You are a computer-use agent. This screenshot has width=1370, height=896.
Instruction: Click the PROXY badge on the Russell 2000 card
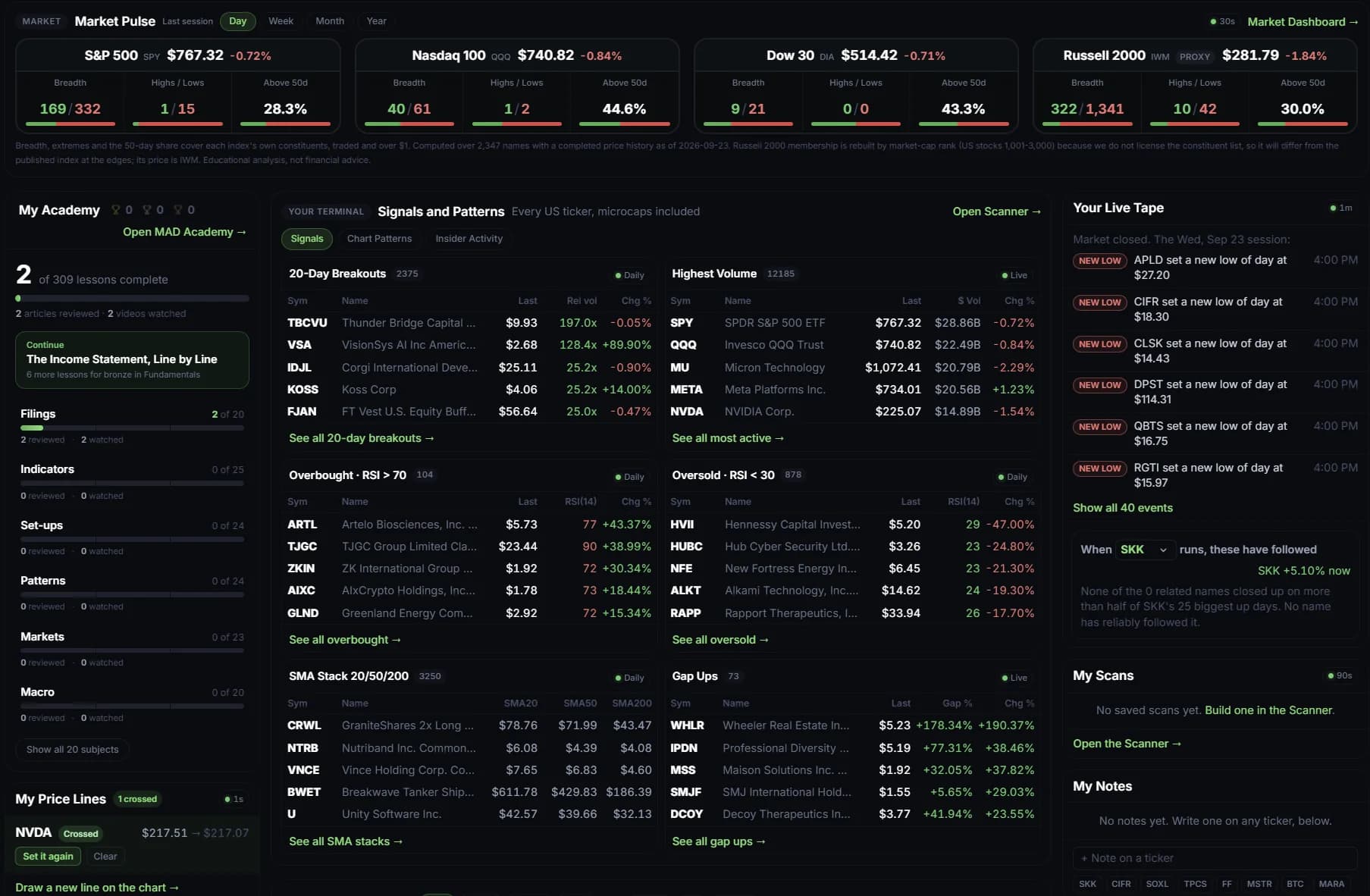click(1195, 57)
